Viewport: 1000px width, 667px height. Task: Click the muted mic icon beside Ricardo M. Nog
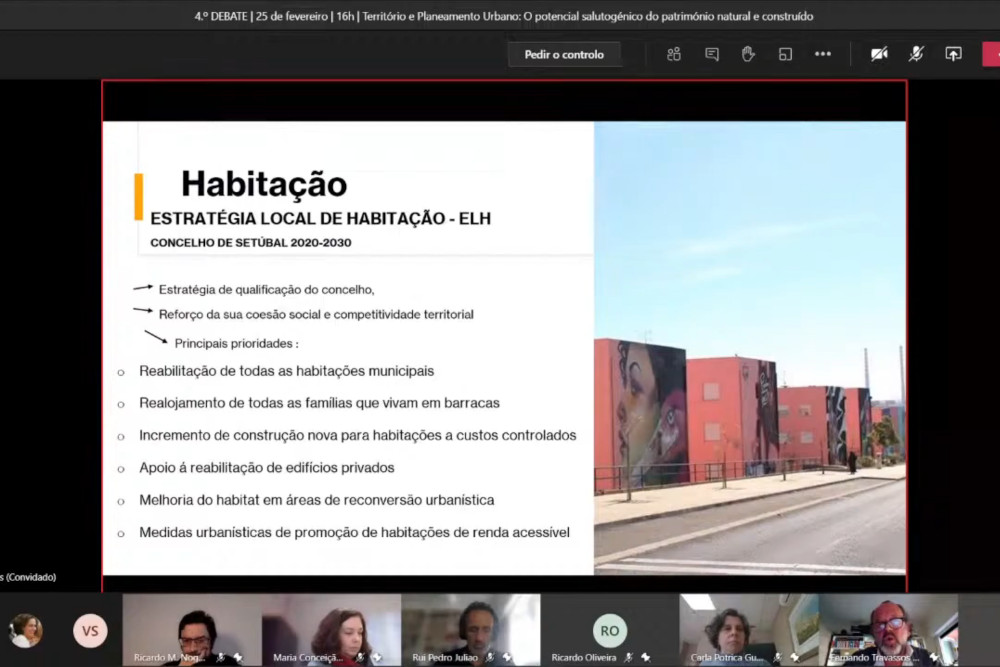[221, 658]
